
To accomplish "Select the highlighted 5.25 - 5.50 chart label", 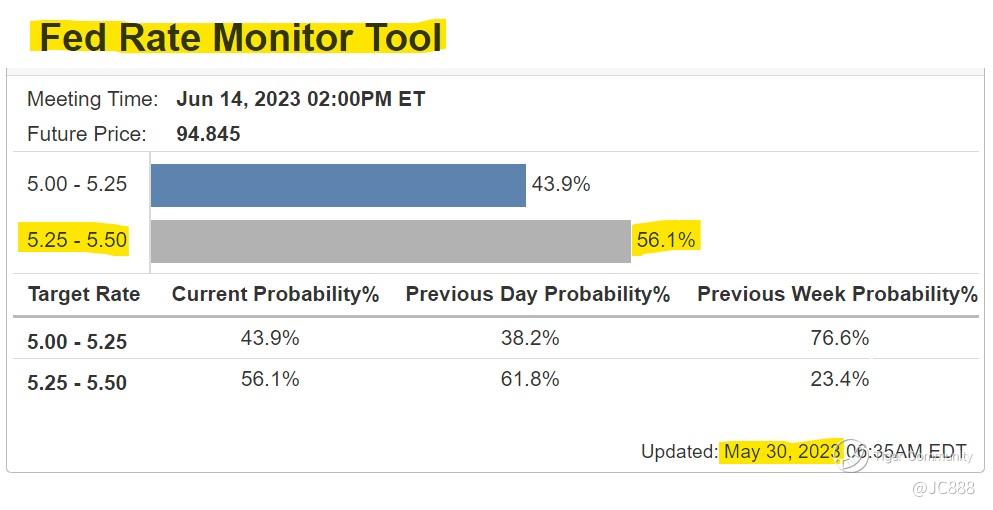I will [77, 240].
